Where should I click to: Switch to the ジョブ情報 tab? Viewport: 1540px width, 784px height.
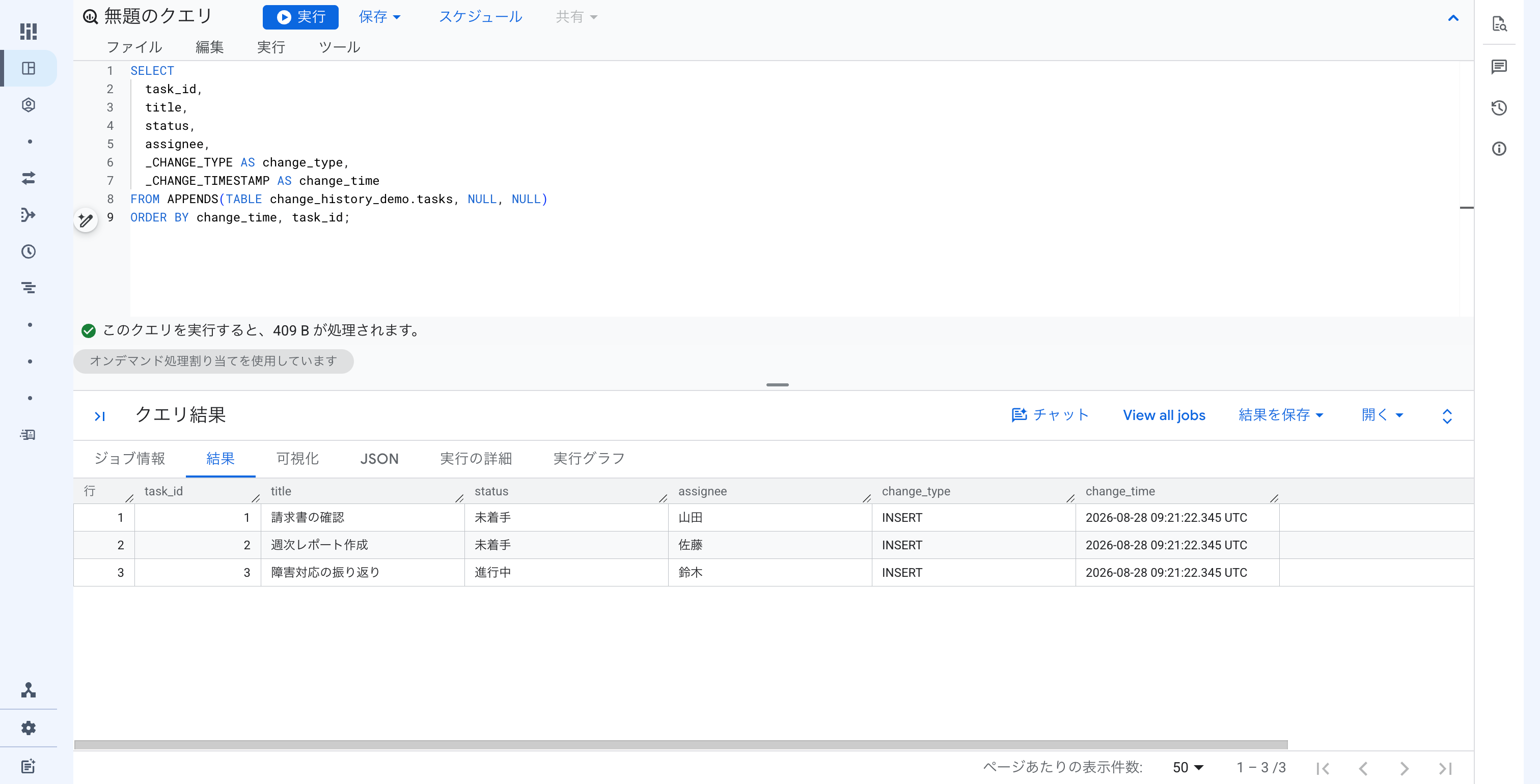(x=130, y=458)
